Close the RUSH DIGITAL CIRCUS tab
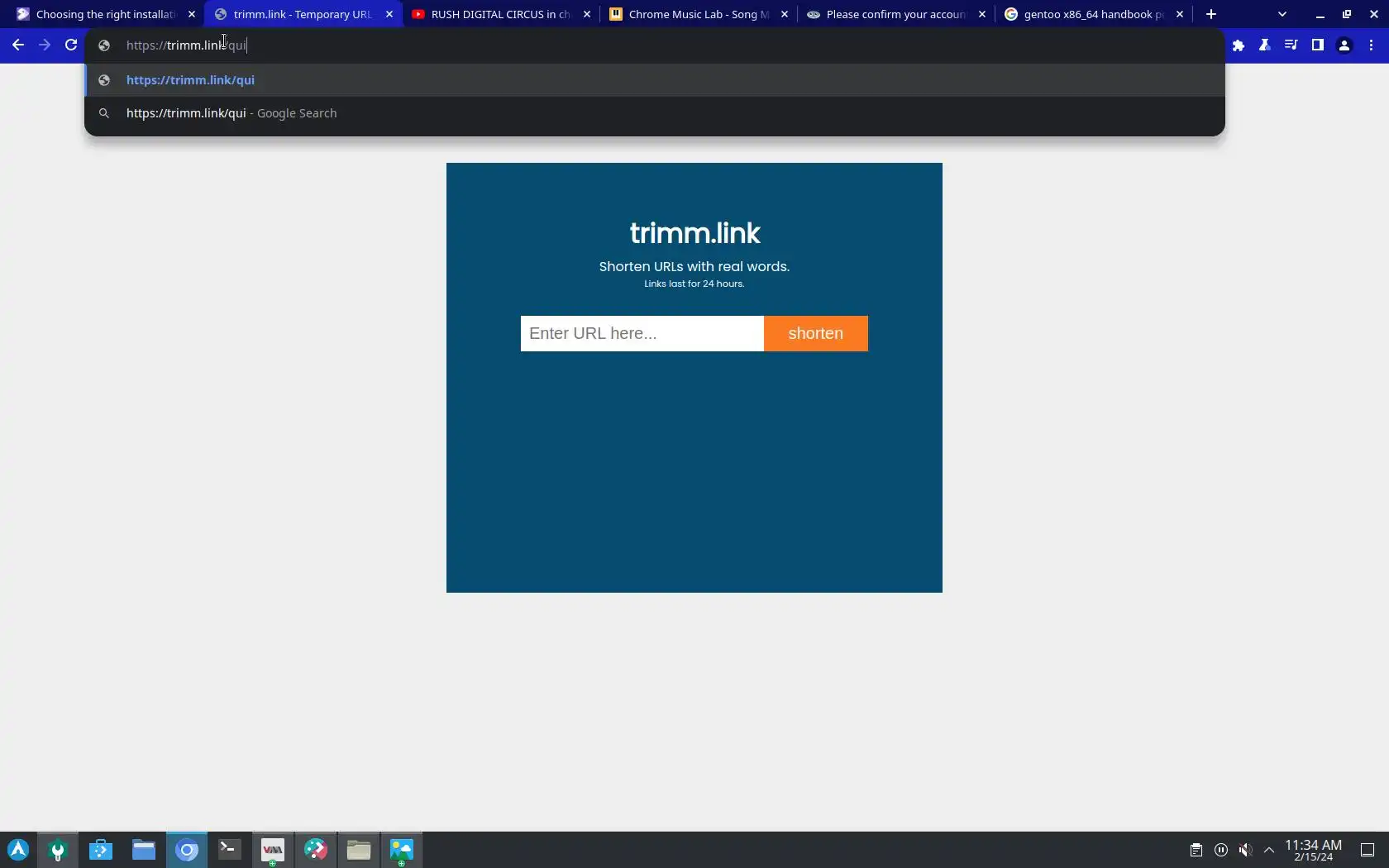Image resolution: width=1389 pixels, height=868 pixels. [x=587, y=14]
